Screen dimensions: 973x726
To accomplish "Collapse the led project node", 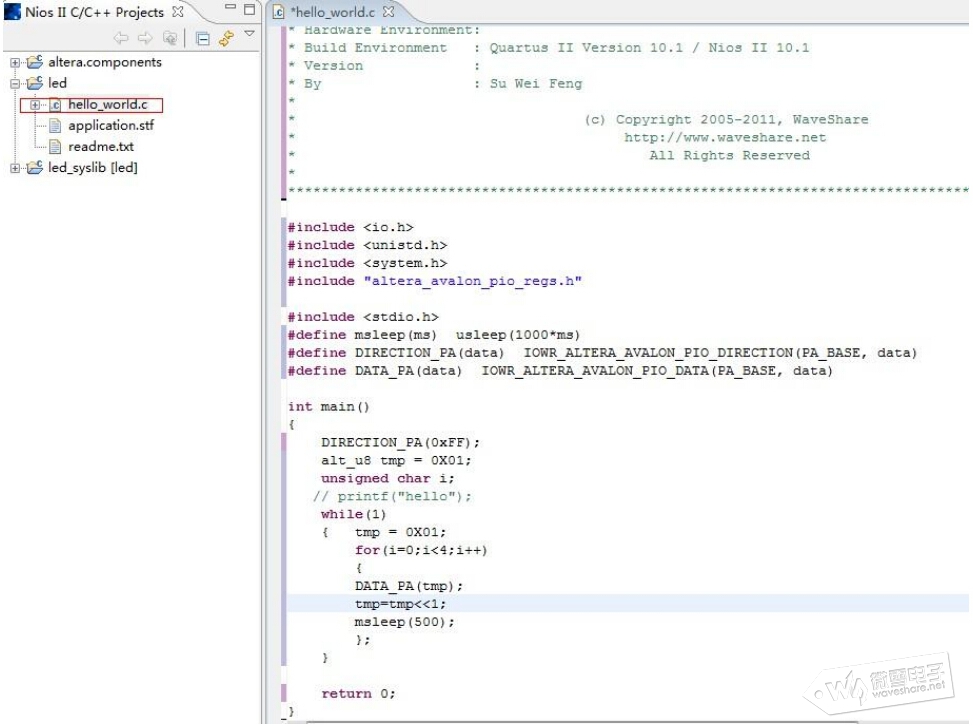I will click(x=15, y=84).
